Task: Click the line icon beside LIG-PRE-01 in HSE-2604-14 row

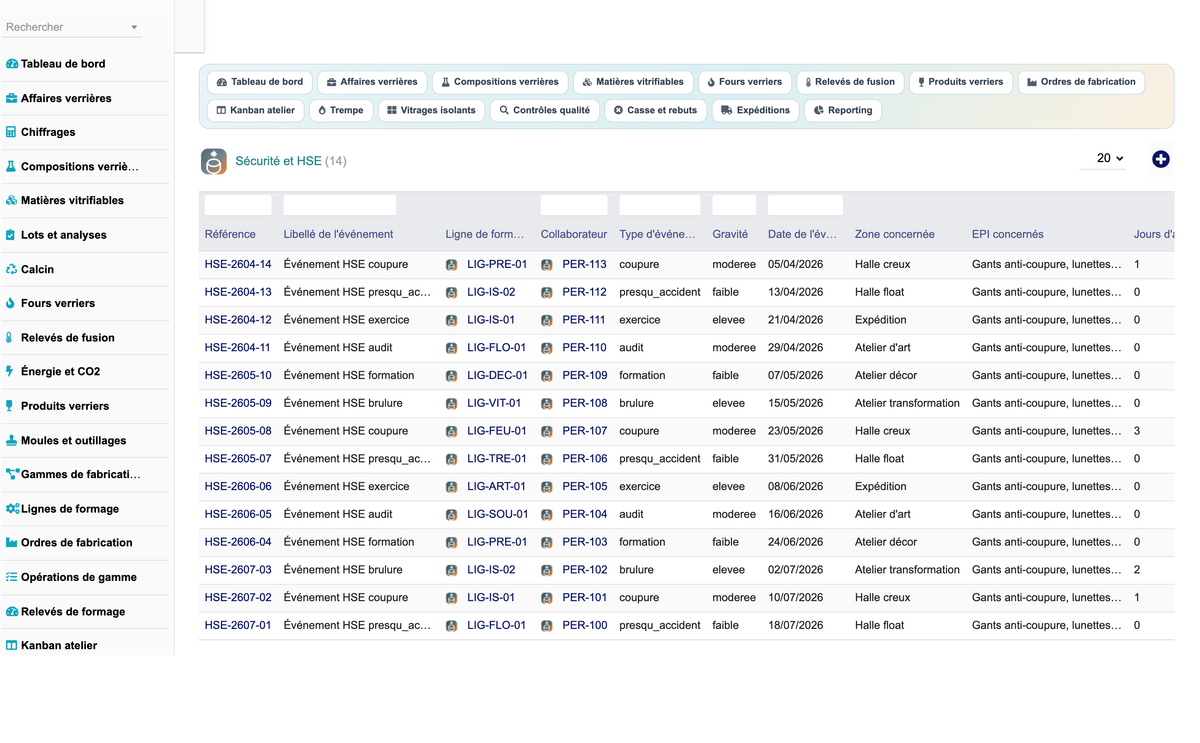Action: 452,265
